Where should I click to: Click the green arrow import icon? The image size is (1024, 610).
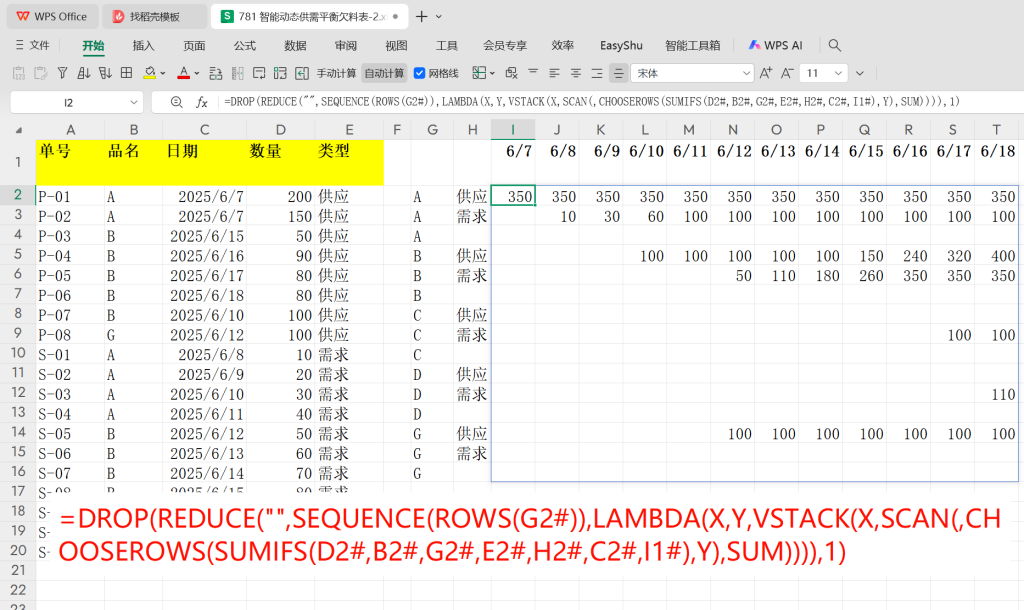(302, 73)
